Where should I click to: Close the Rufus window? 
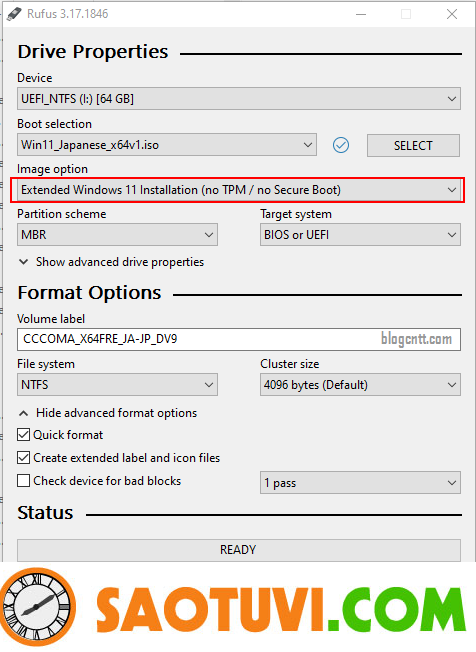point(452,14)
